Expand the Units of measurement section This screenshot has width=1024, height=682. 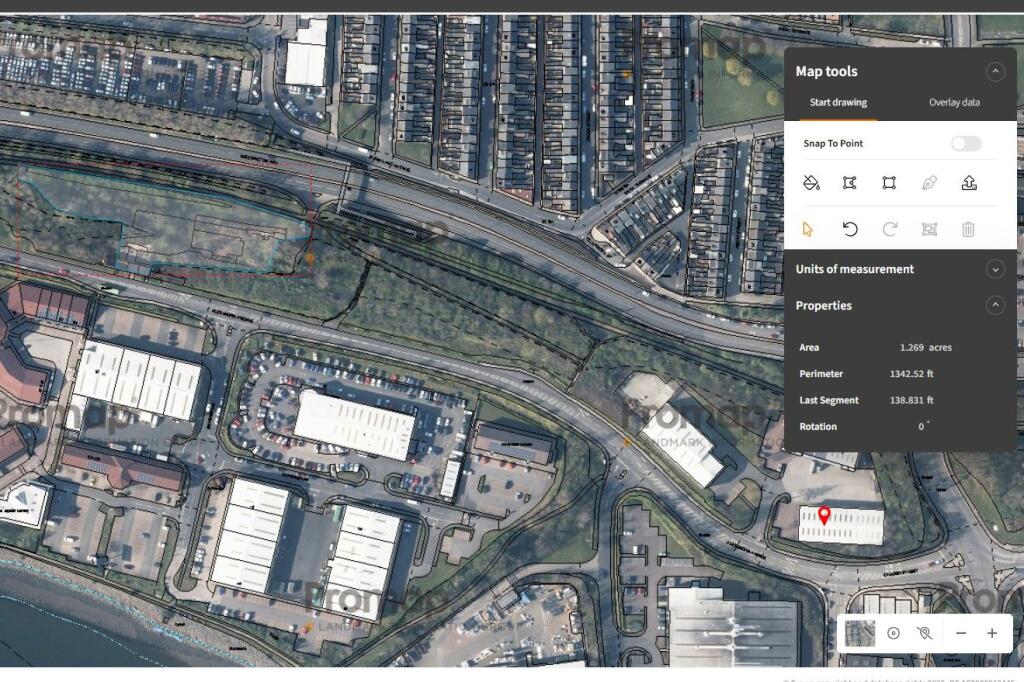[x=994, y=269]
